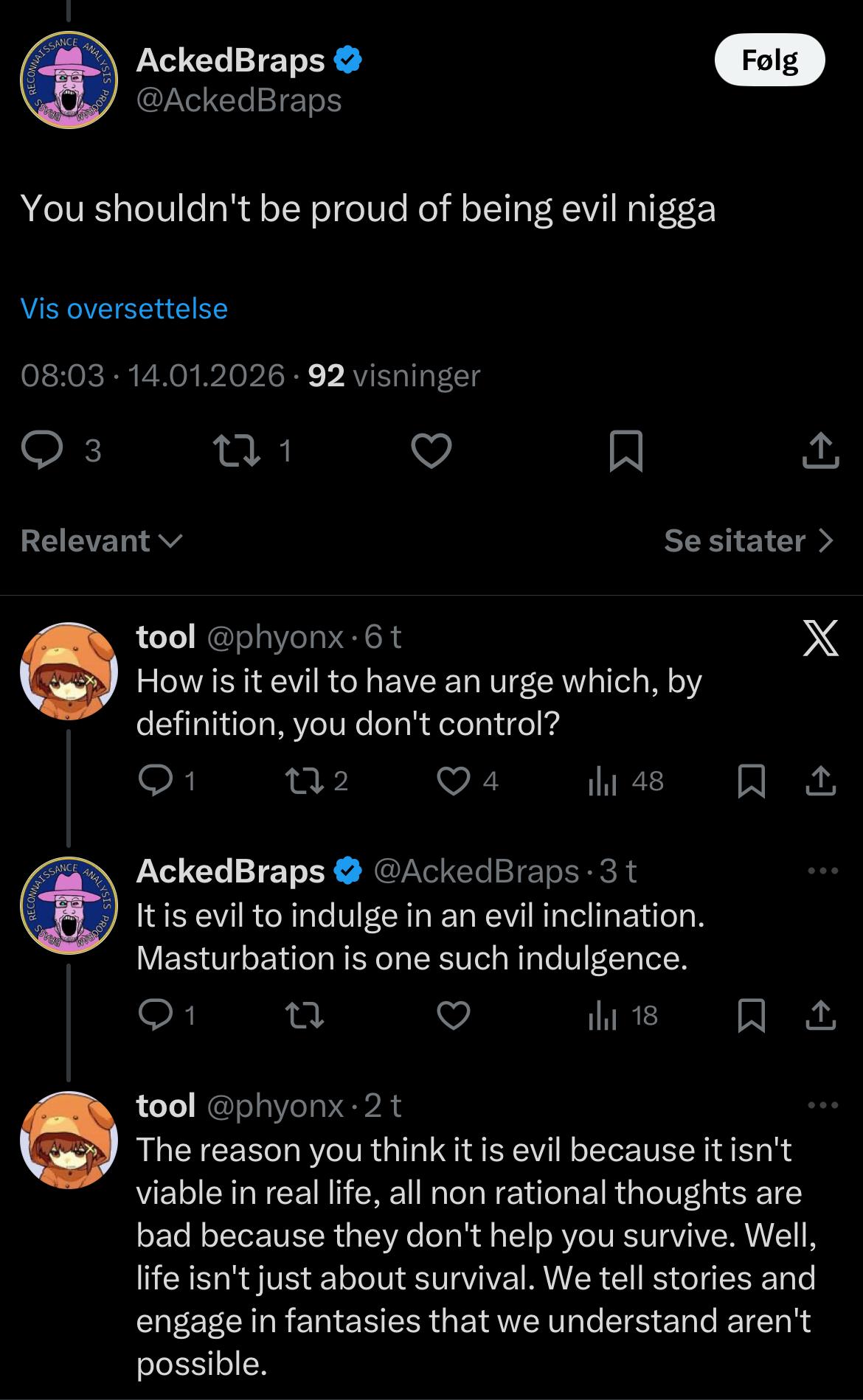Tap the Følg follow button
Viewport: 863px width, 1400px height.
[x=769, y=60]
